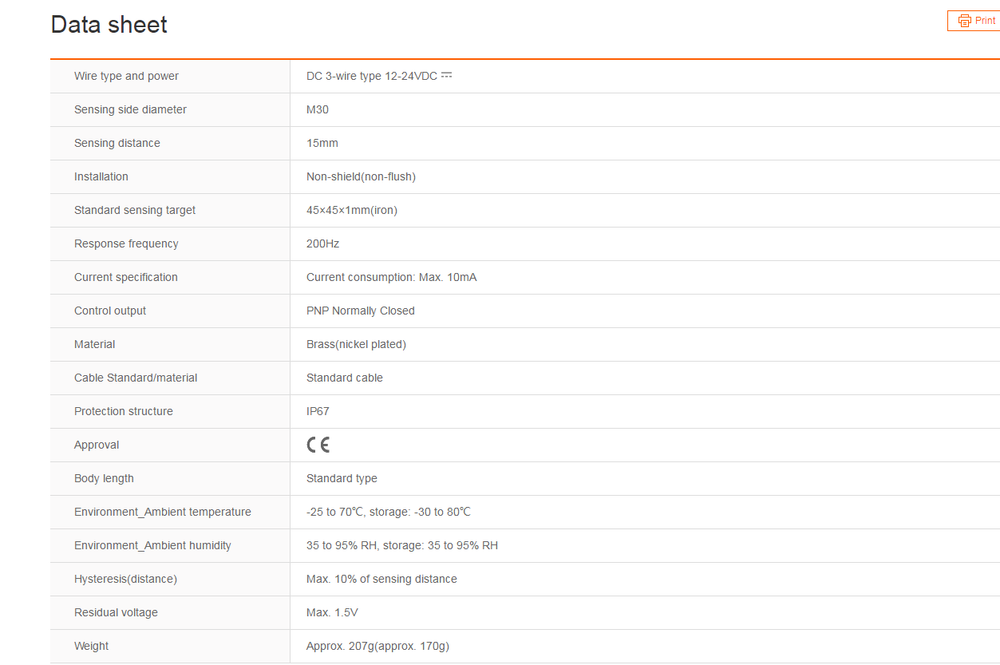Click the 15mm sensing distance value
Screen dimensions: 1000x665
(322, 143)
